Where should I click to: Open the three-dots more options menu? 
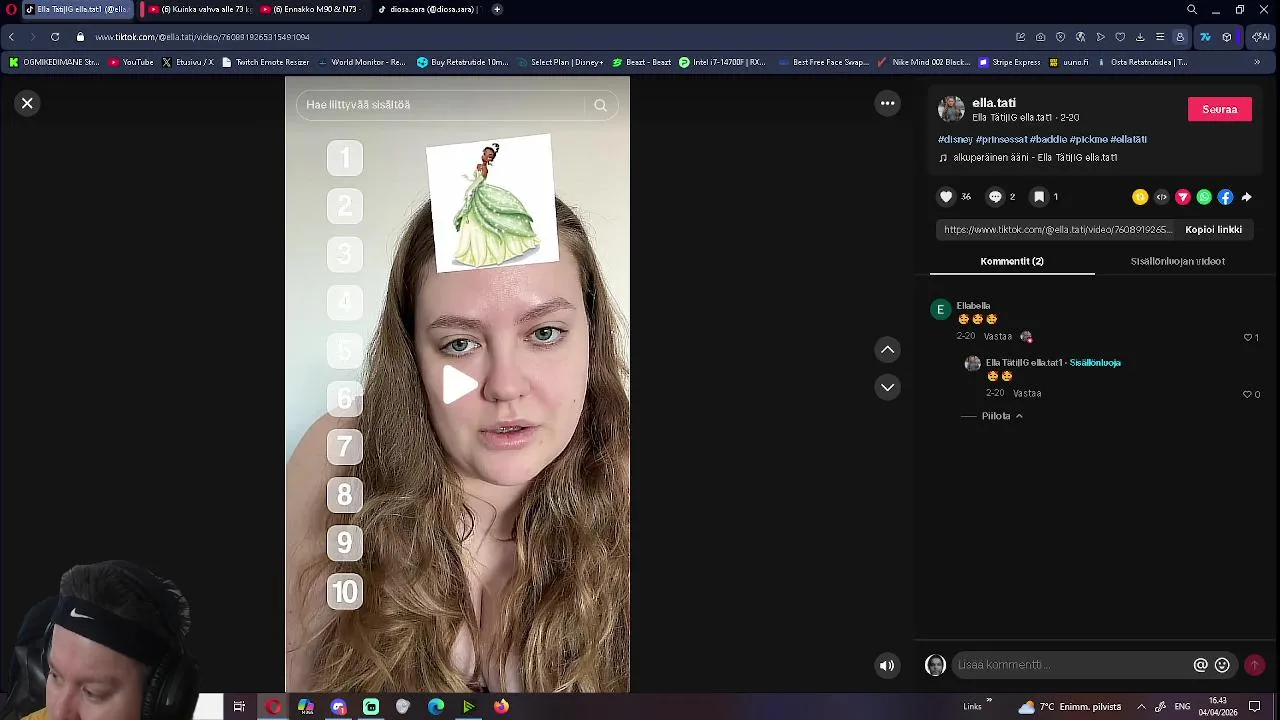coord(887,103)
